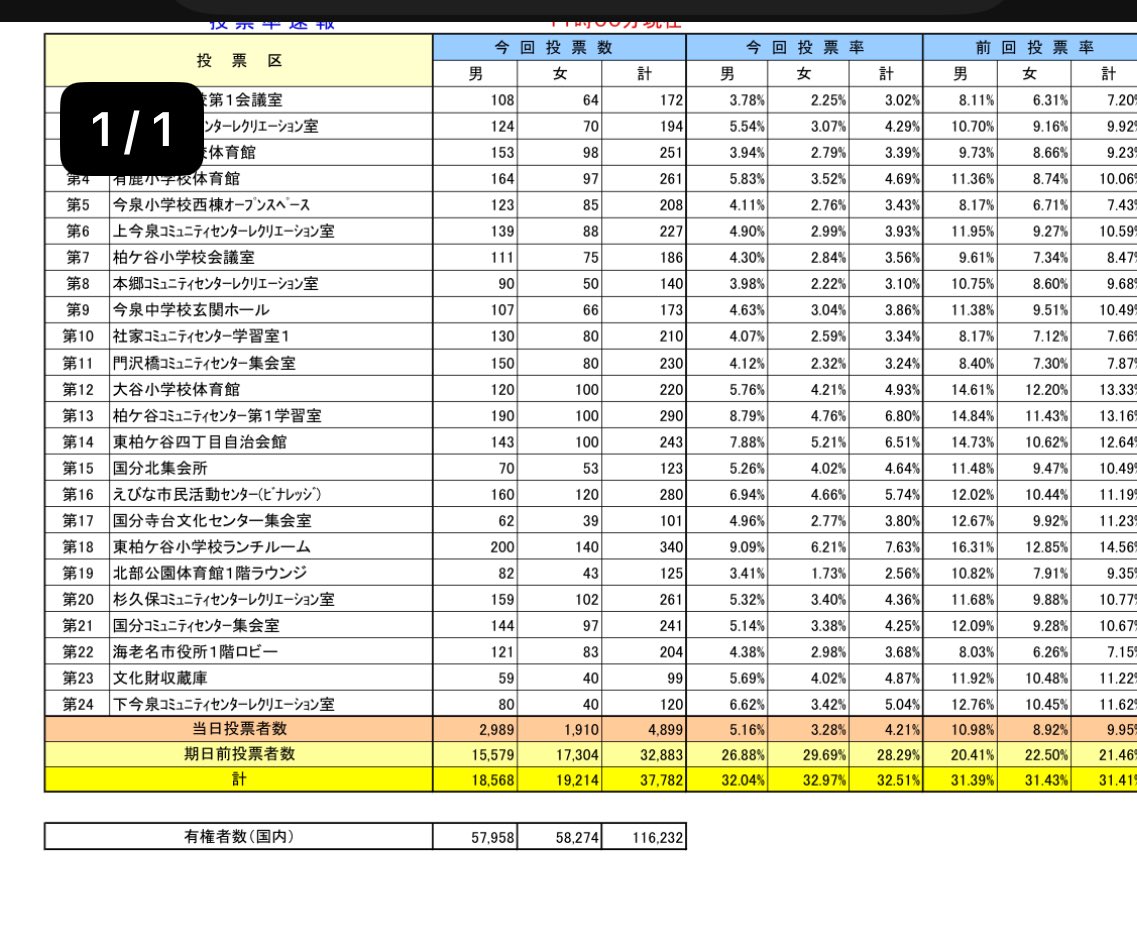Select the 有鹿小学校体育館 cell
The image size is (1137, 928).
(271, 179)
